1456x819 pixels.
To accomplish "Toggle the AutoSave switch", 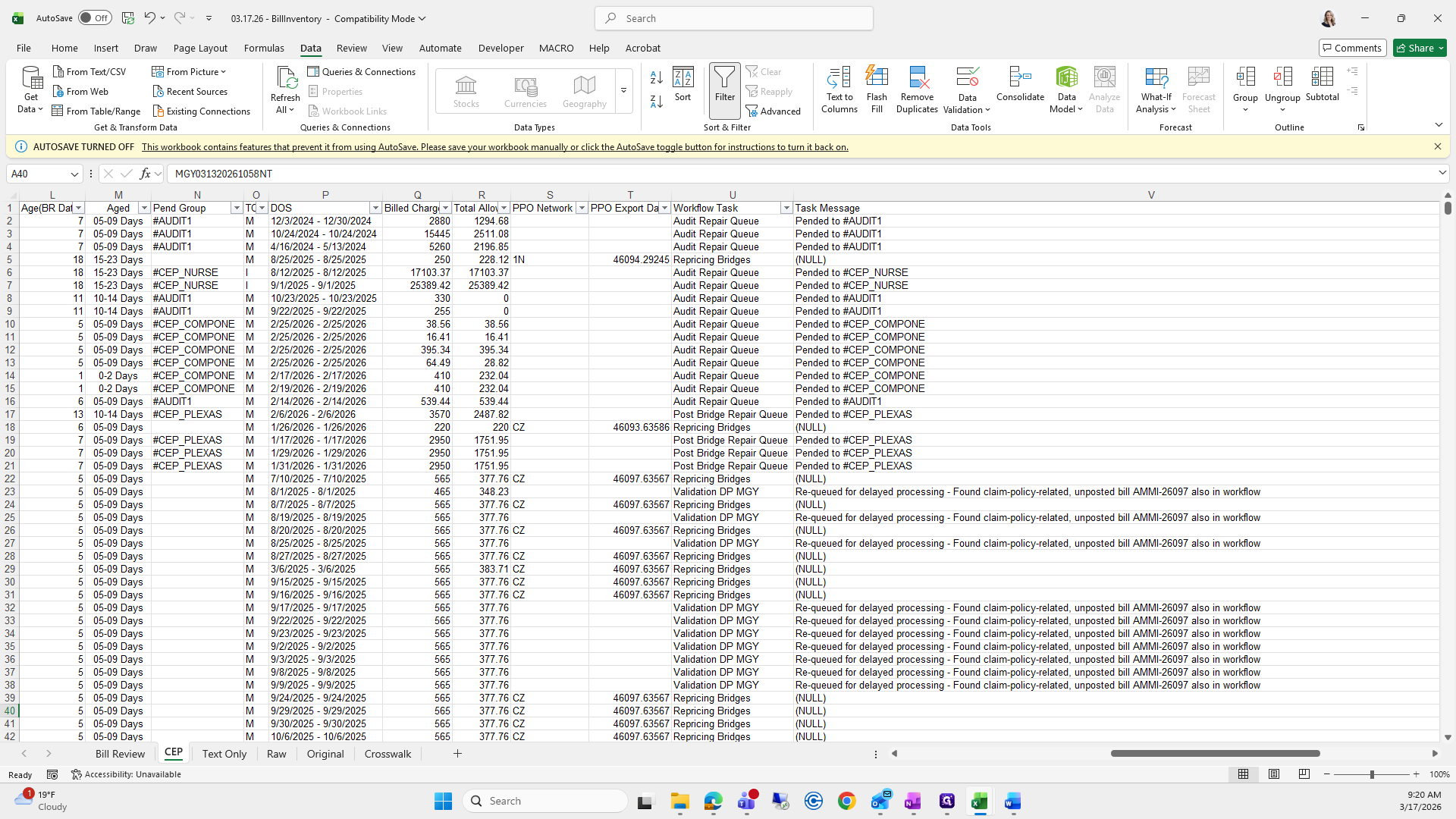I will coord(95,18).
